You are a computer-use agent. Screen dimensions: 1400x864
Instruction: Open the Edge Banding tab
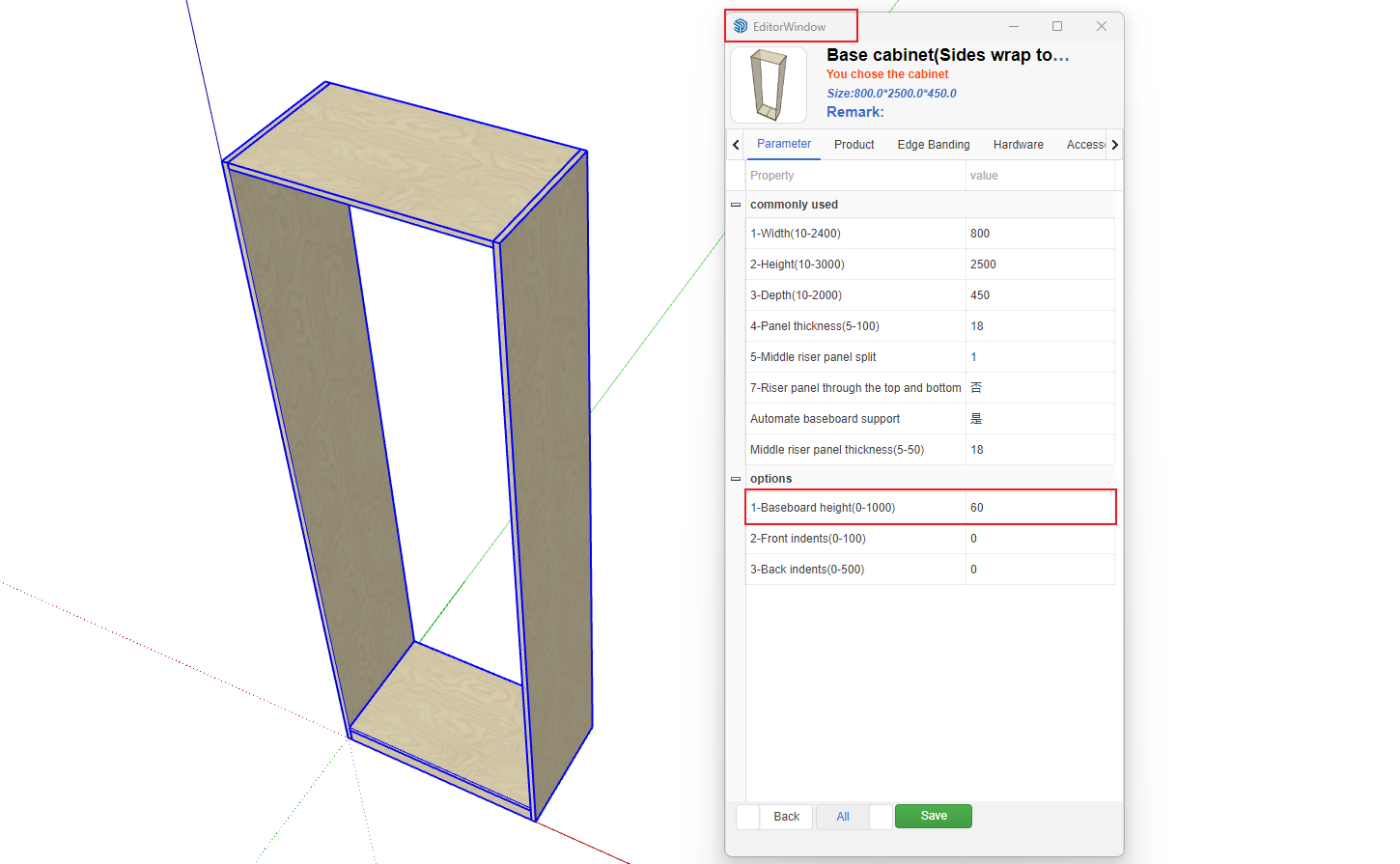pyautogui.click(x=933, y=145)
